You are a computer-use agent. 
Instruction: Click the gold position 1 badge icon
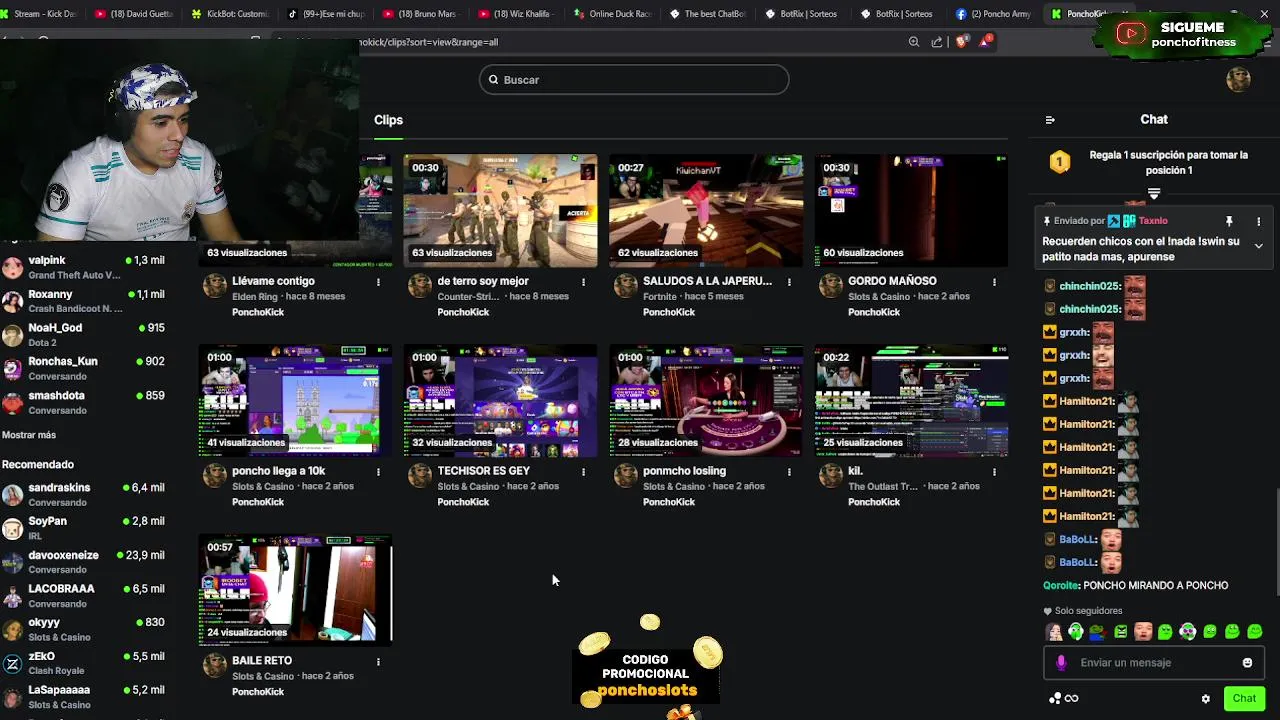[1060, 162]
